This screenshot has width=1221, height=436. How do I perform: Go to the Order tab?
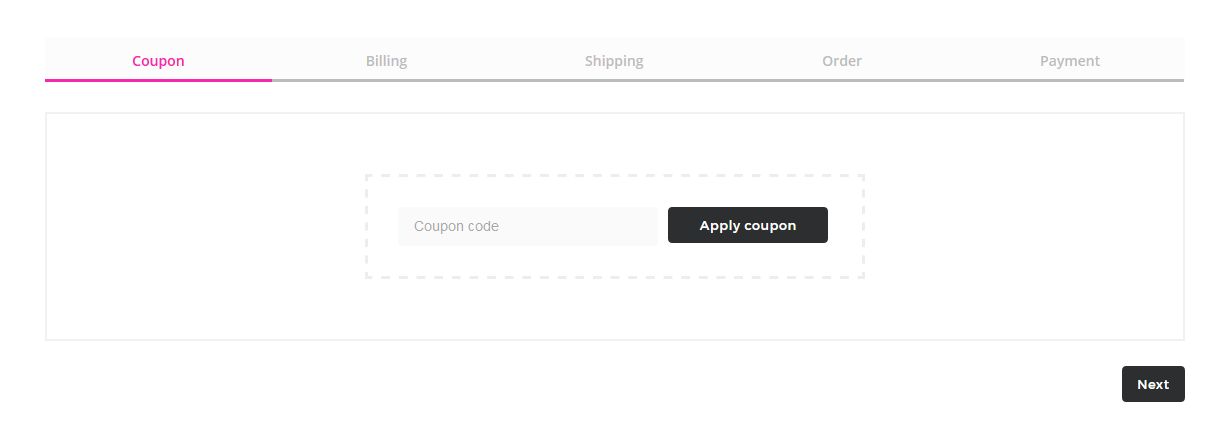click(x=842, y=61)
